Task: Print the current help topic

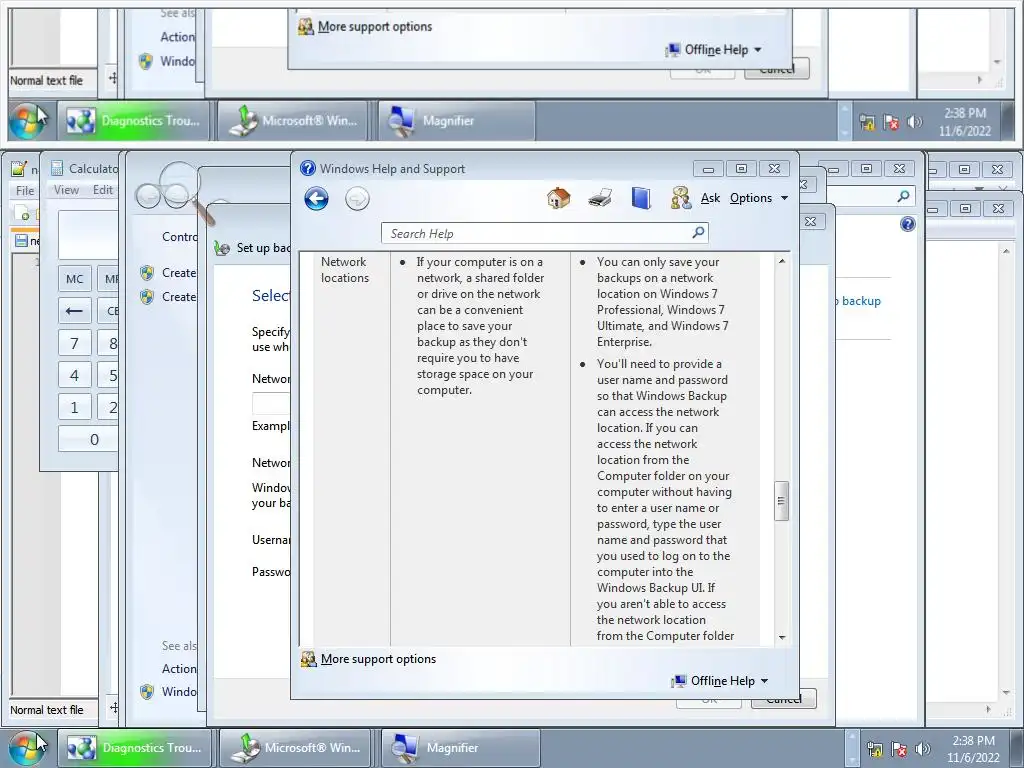Action: [x=600, y=197]
